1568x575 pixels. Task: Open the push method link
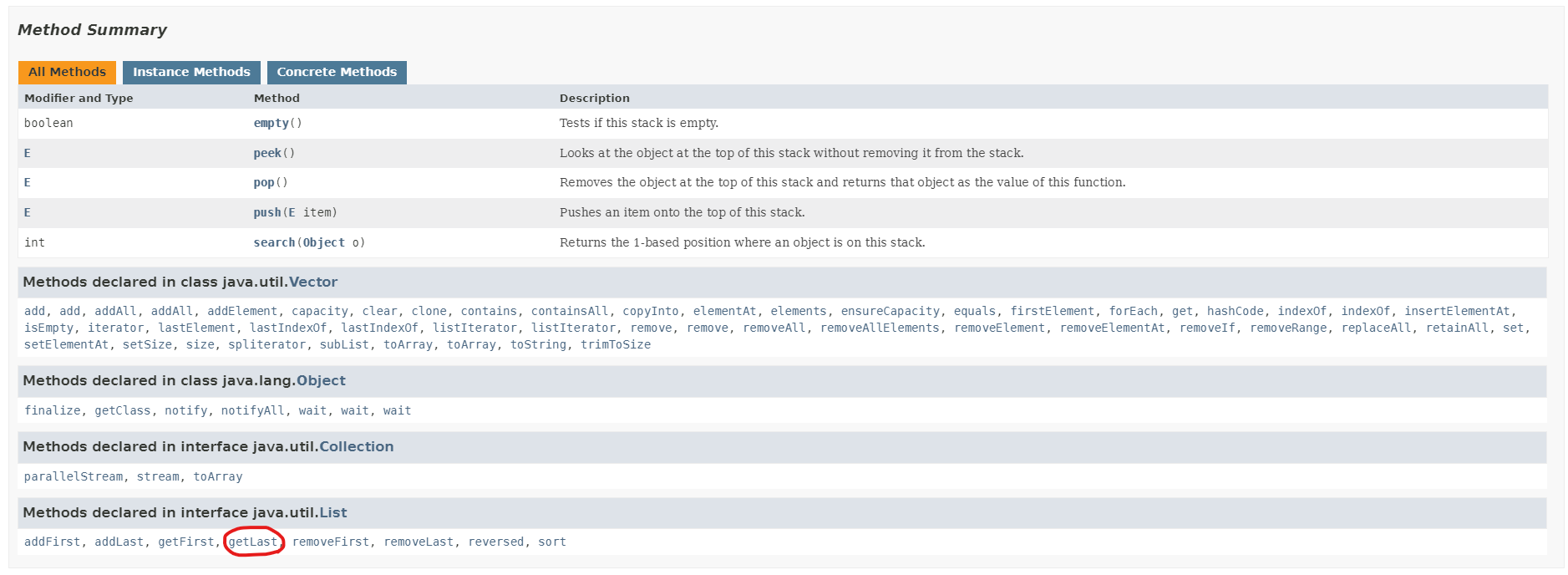[x=267, y=212]
